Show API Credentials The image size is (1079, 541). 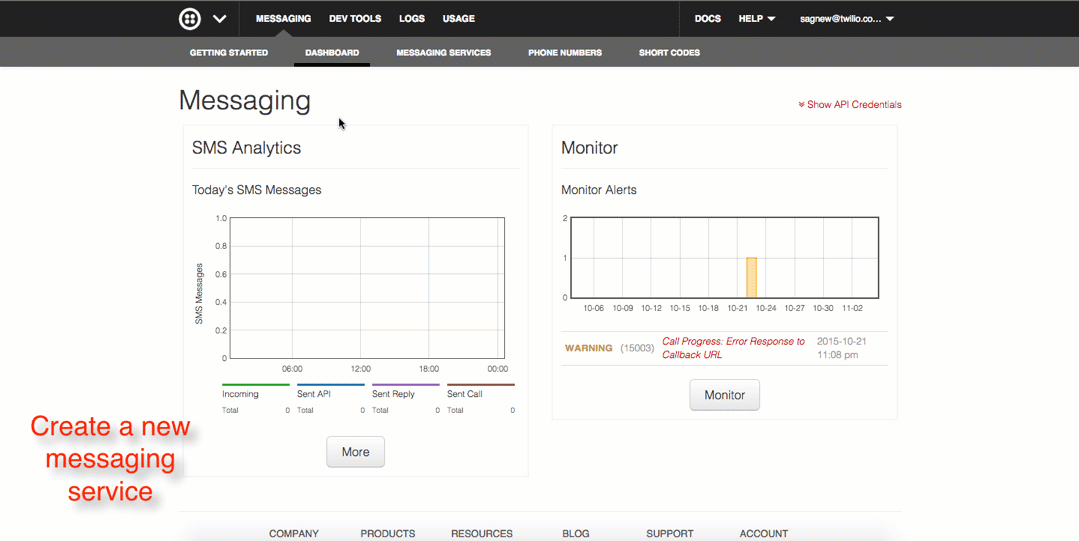pyautogui.click(x=850, y=105)
